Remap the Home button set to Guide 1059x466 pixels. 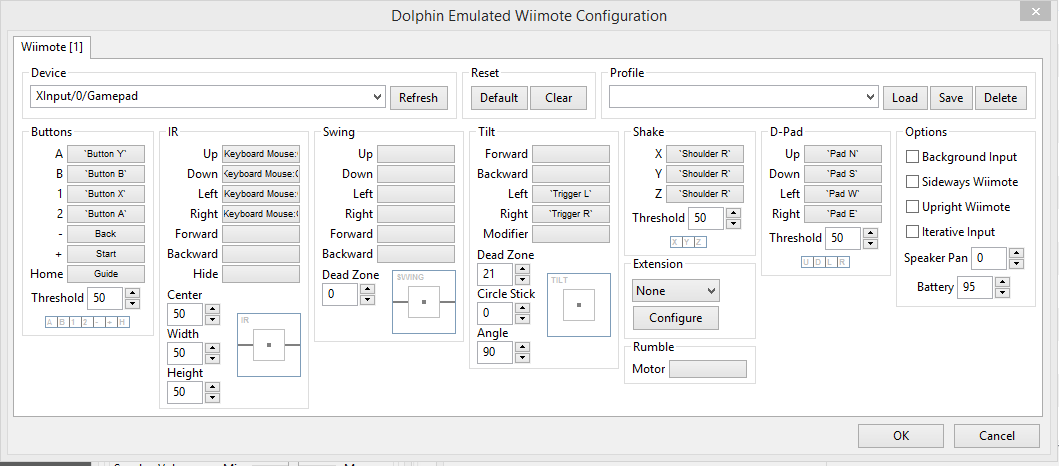point(105,274)
